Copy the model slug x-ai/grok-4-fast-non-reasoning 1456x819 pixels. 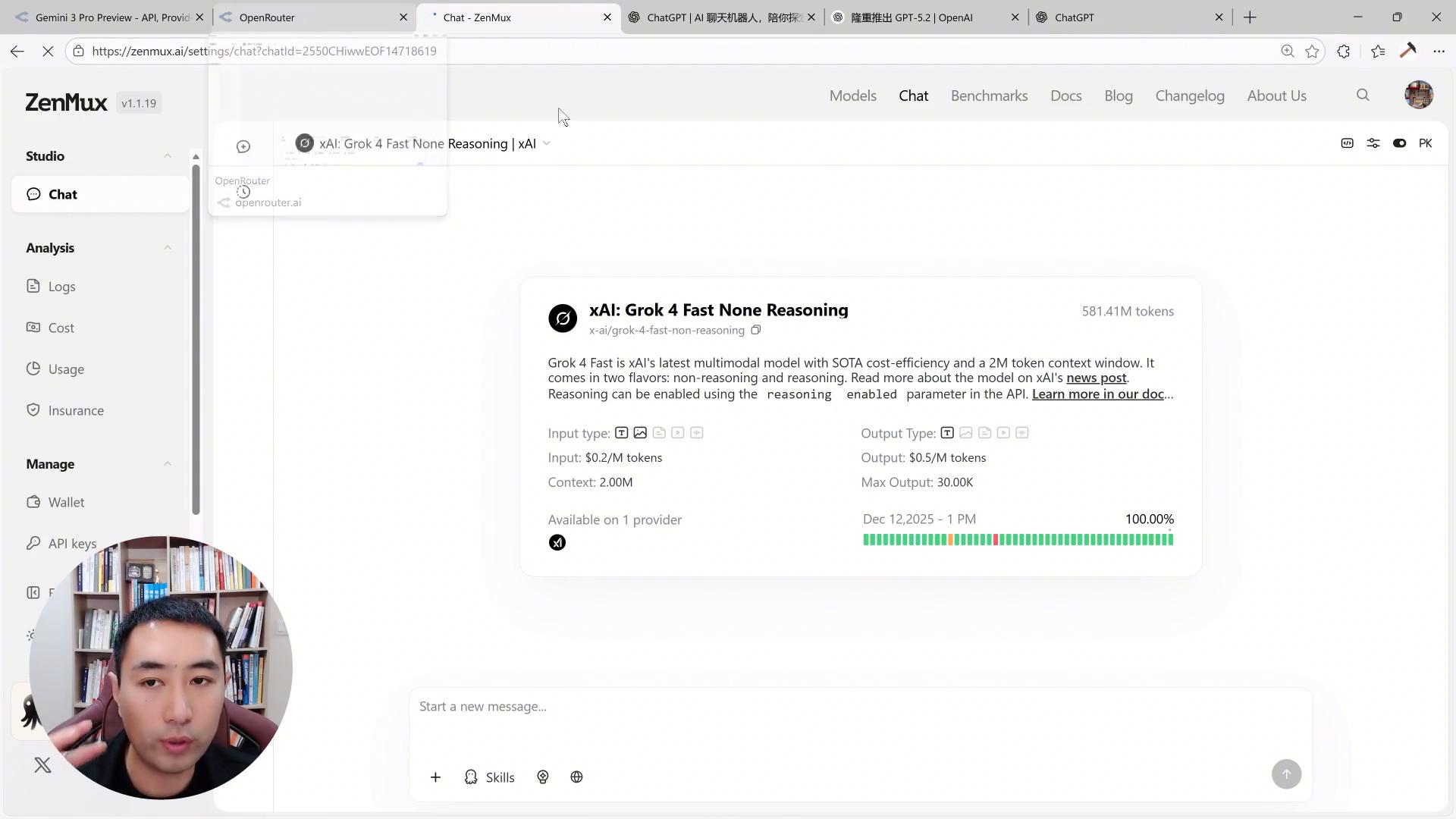point(756,331)
